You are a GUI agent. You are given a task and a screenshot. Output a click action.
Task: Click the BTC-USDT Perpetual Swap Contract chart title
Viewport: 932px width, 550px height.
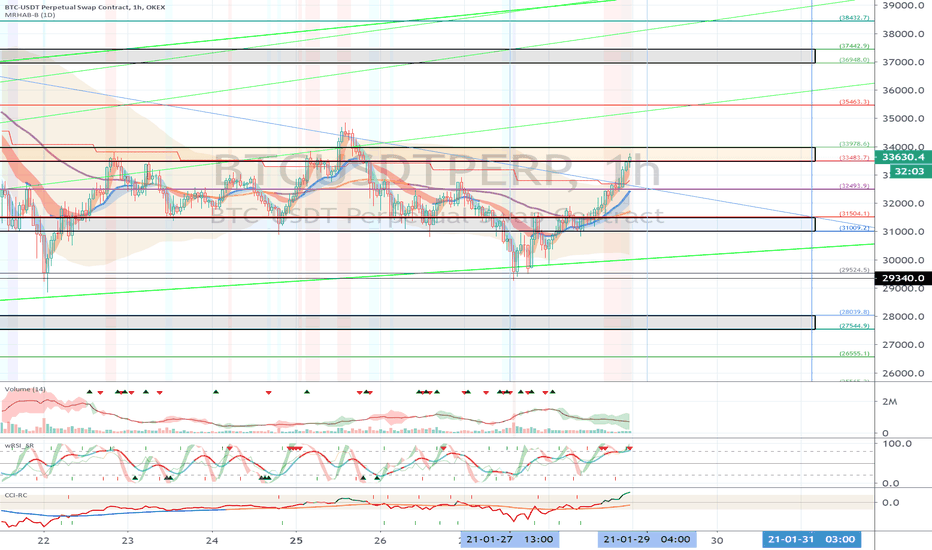pyautogui.click(x=85, y=7)
